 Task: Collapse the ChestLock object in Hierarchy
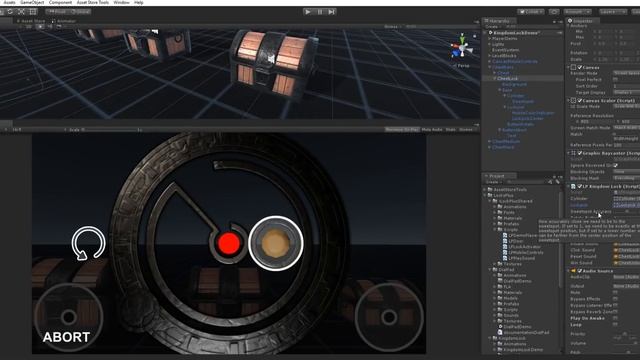[494, 78]
